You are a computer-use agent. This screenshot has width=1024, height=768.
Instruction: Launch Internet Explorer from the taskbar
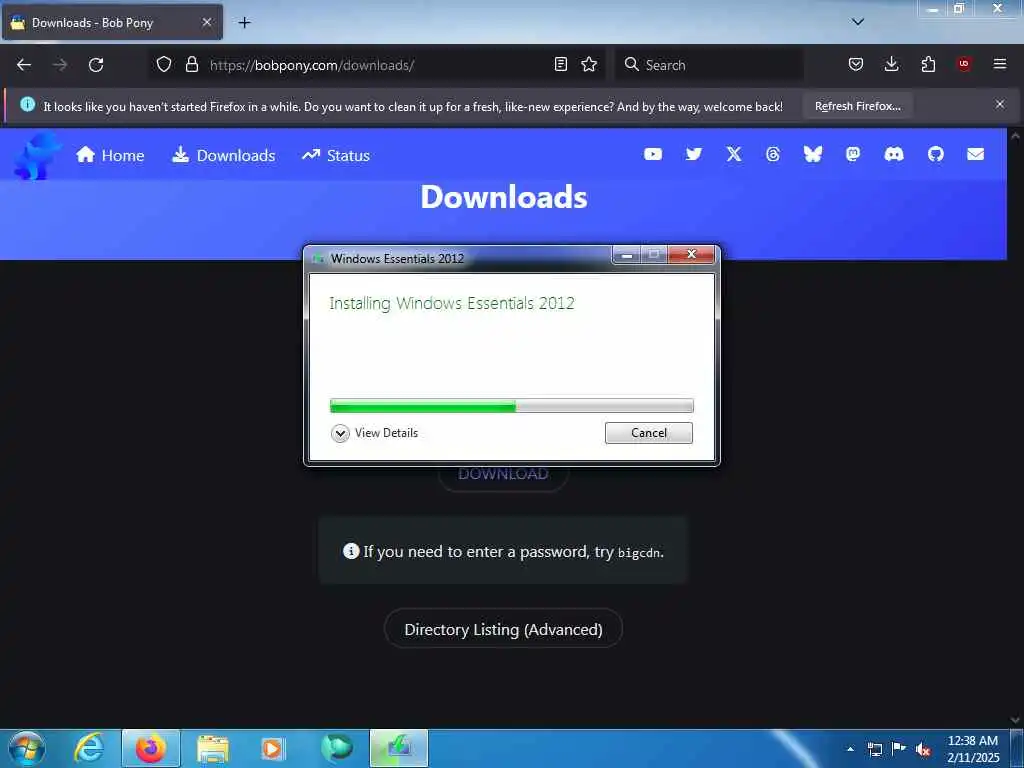point(88,748)
